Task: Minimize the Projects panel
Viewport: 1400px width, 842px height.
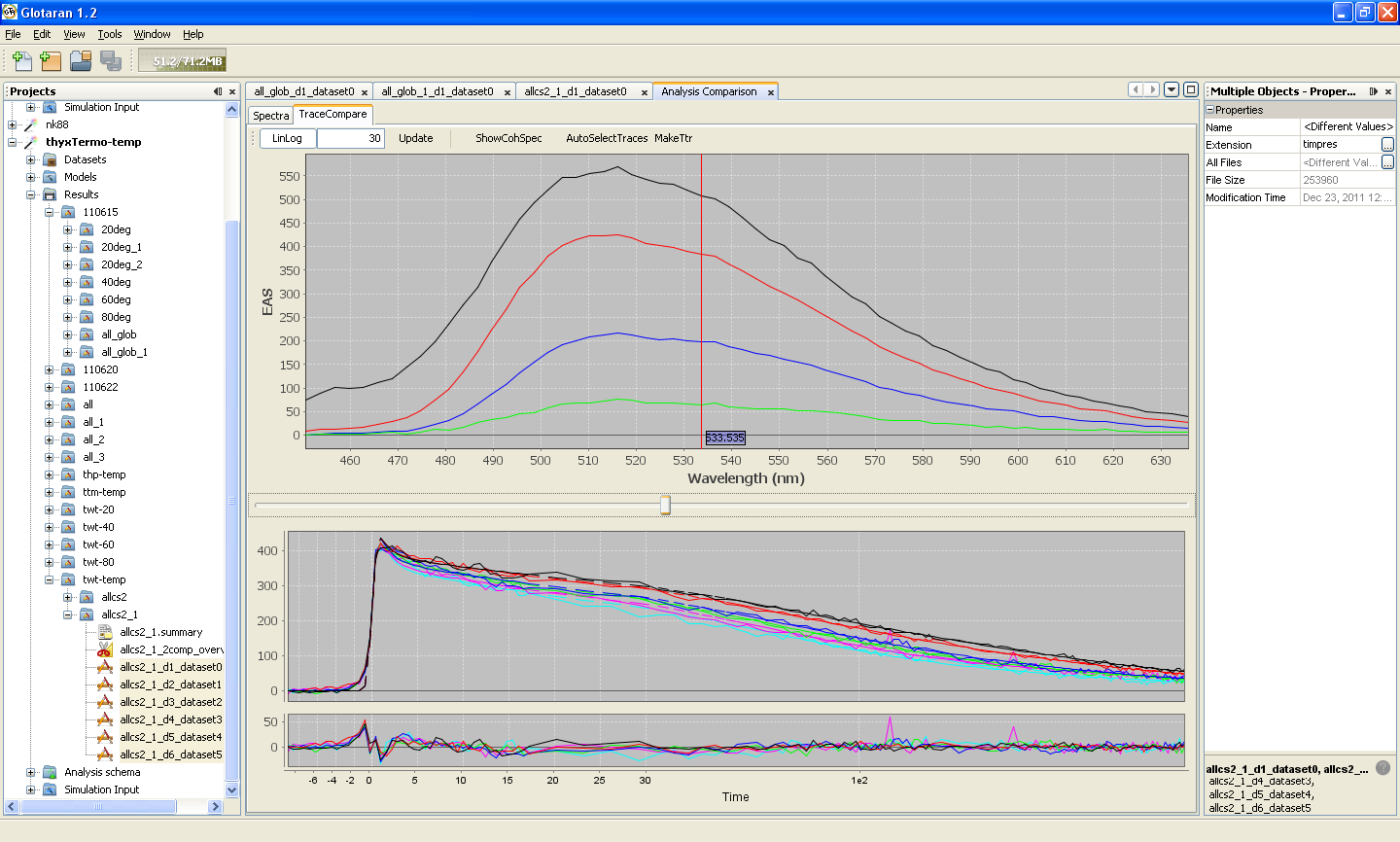Action: [218, 91]
